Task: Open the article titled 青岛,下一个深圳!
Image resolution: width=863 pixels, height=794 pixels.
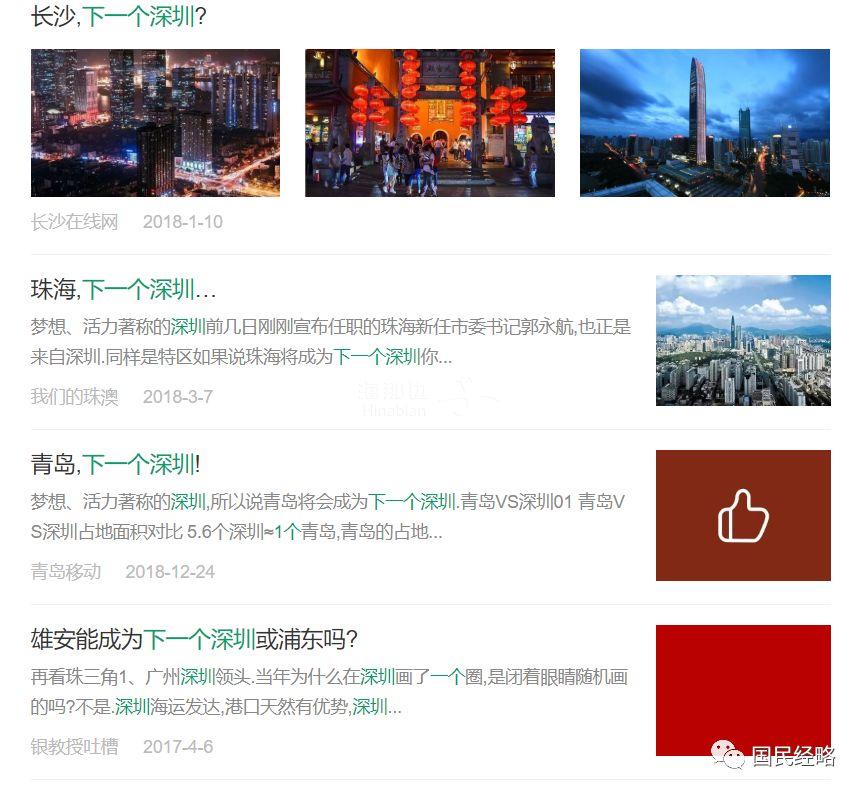Action: [116, 464]
